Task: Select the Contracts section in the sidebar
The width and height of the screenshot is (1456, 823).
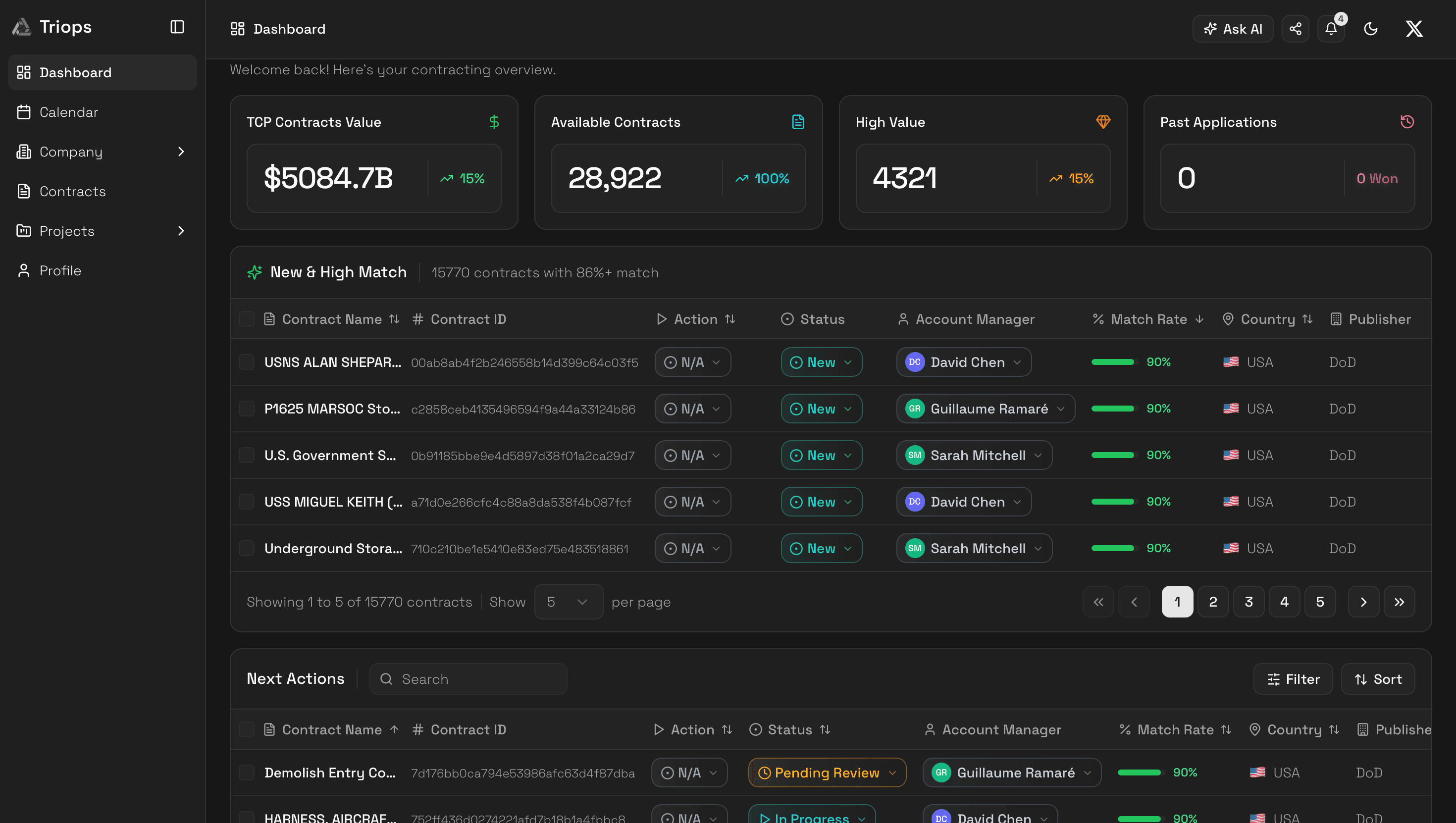Action: (72, 191)
